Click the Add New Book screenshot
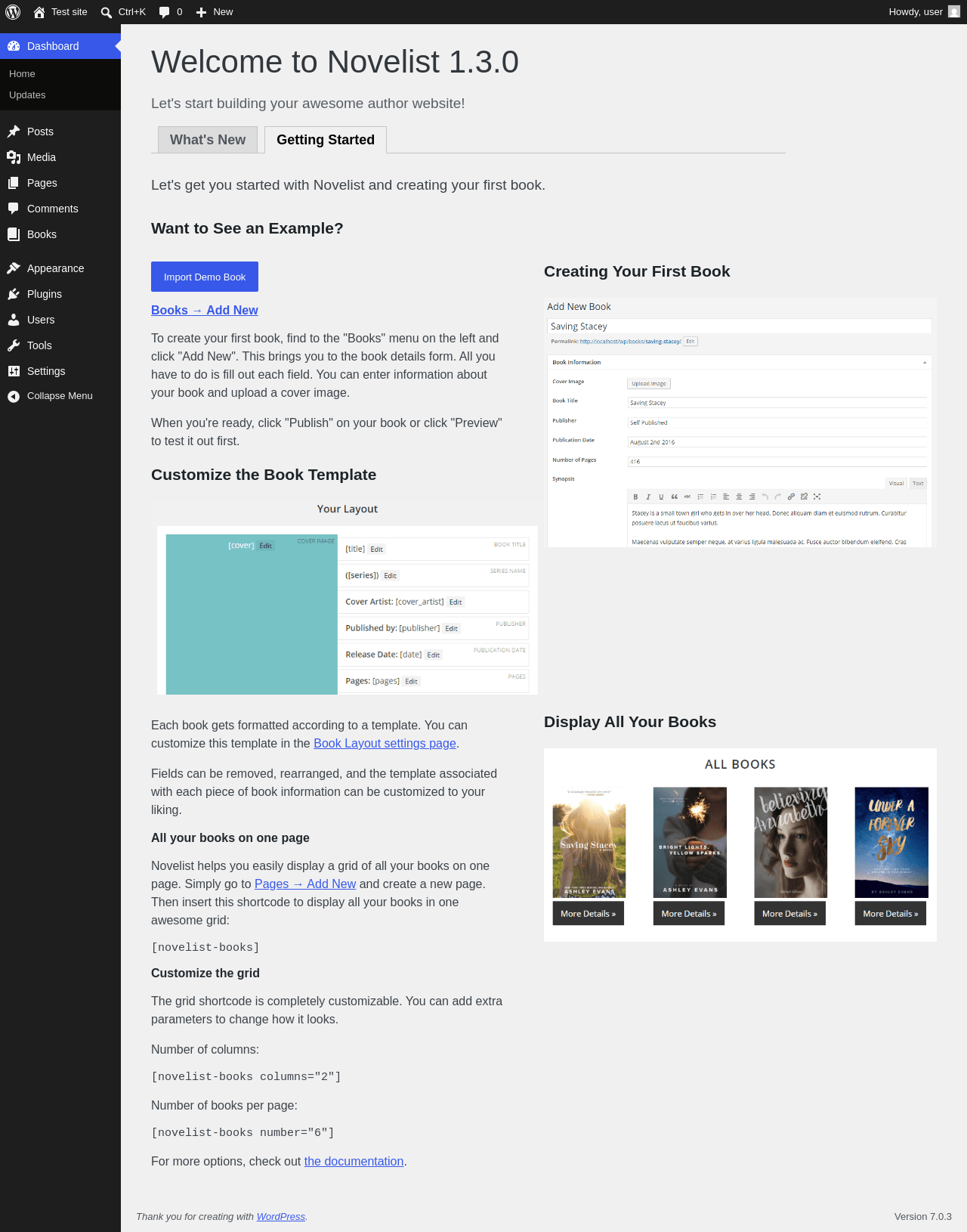Screen dimensions: 967x1232 point(740,423)
